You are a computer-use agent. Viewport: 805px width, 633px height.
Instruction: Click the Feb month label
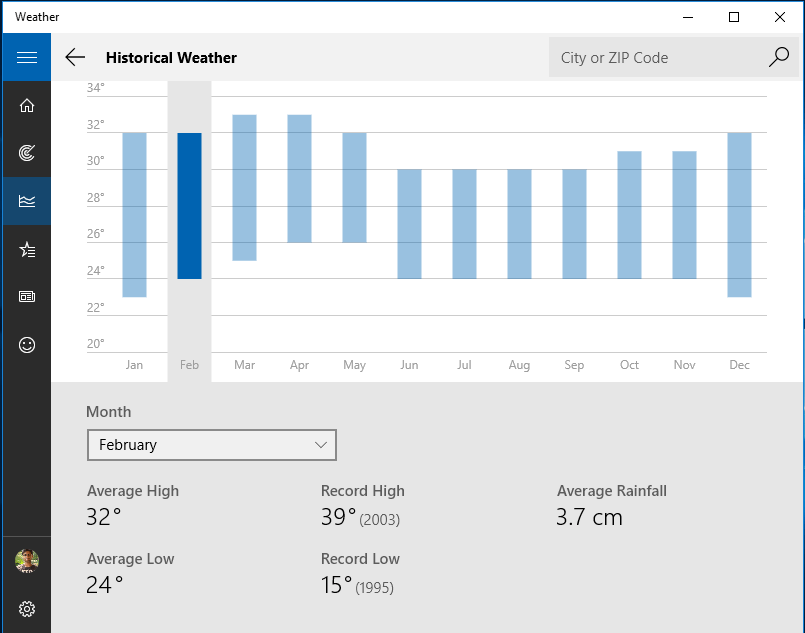point(189,365)
